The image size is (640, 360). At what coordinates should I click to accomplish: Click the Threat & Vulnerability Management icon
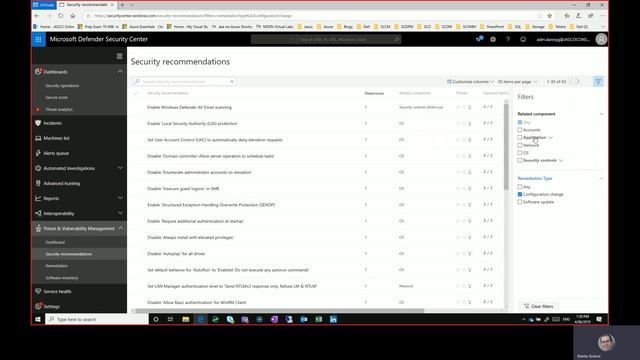[x=38, y=229]
